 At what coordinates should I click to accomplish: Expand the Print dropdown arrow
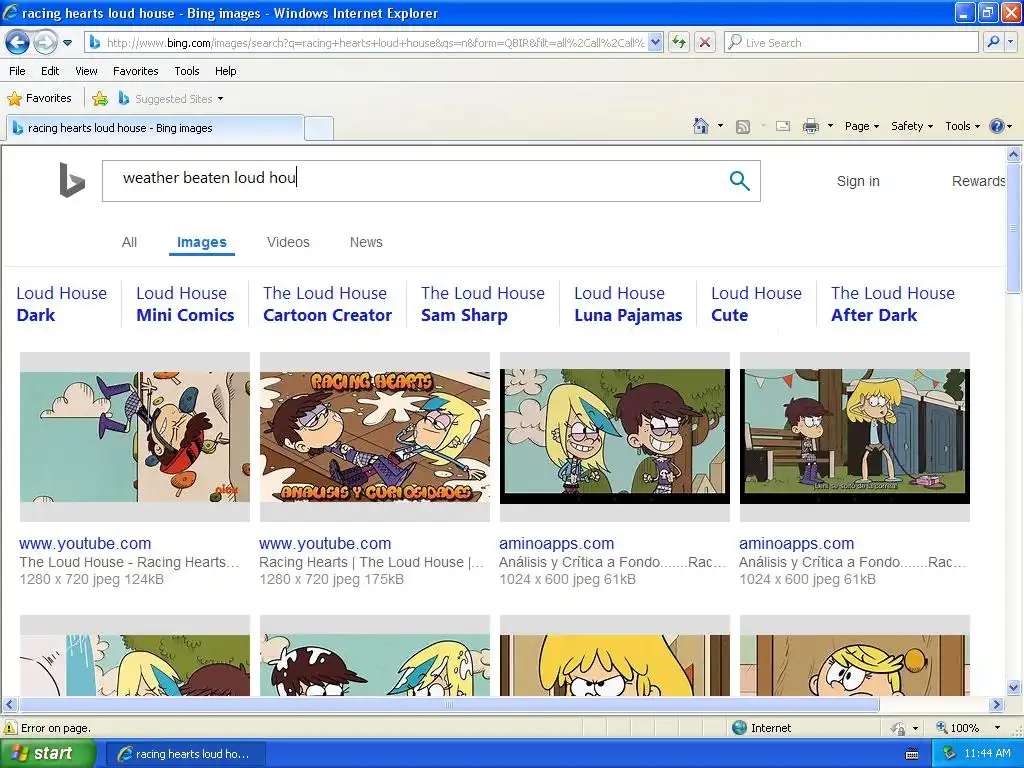830,126
